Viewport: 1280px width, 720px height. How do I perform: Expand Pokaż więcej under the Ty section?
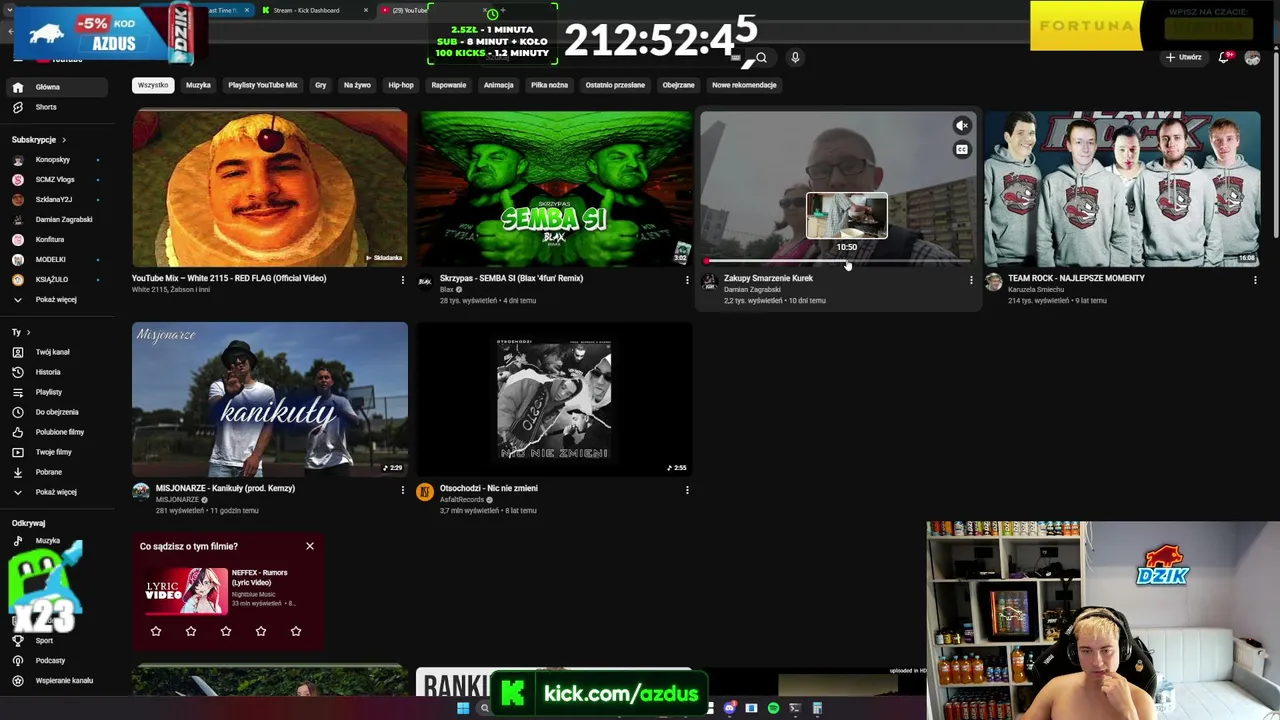click(x=55, y=492)
